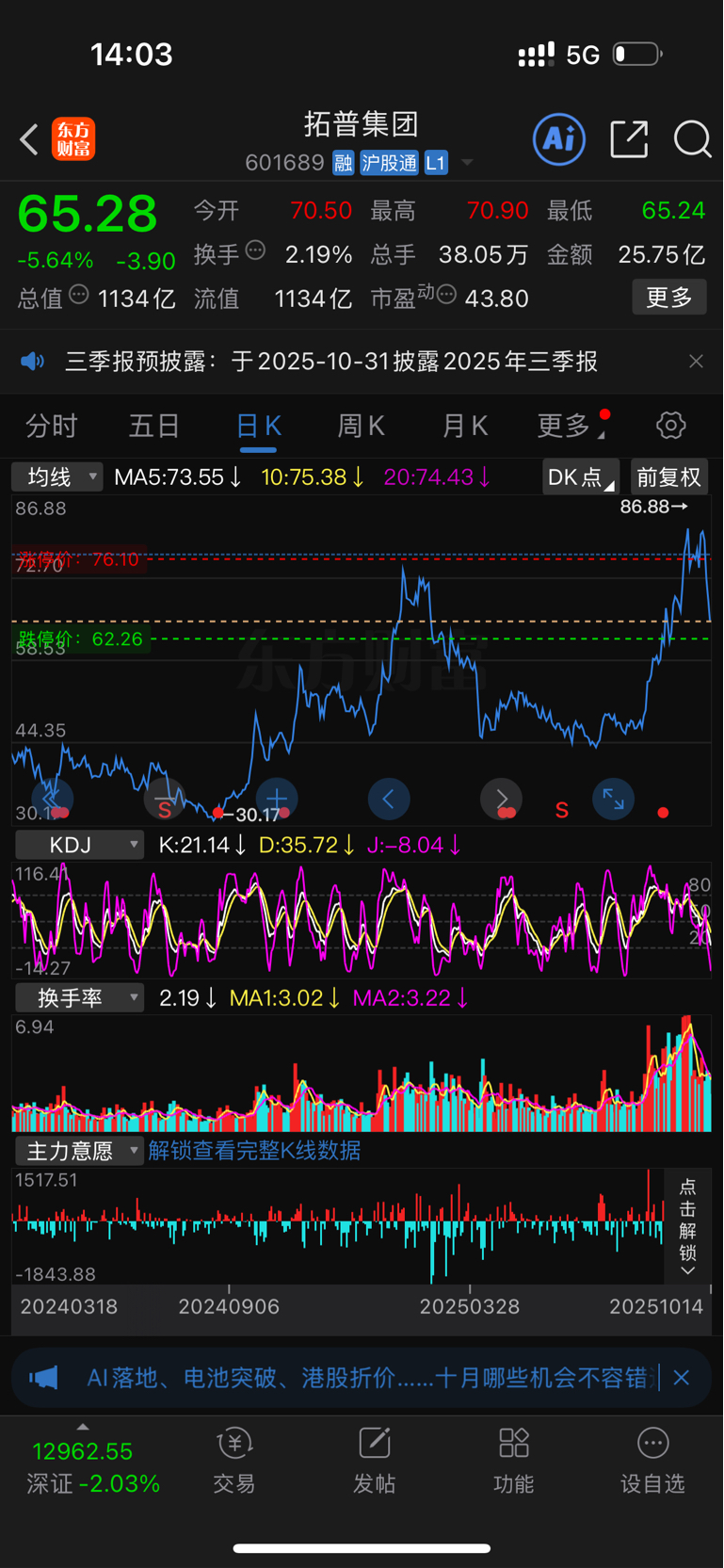Switch to 月K tab
The height and width of the screenshot is (1568, 724).
[x=465, y=427]
